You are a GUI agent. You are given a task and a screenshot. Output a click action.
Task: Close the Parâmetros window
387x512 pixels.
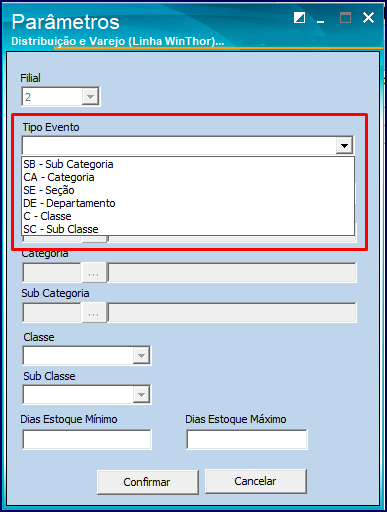click(368, 17)
